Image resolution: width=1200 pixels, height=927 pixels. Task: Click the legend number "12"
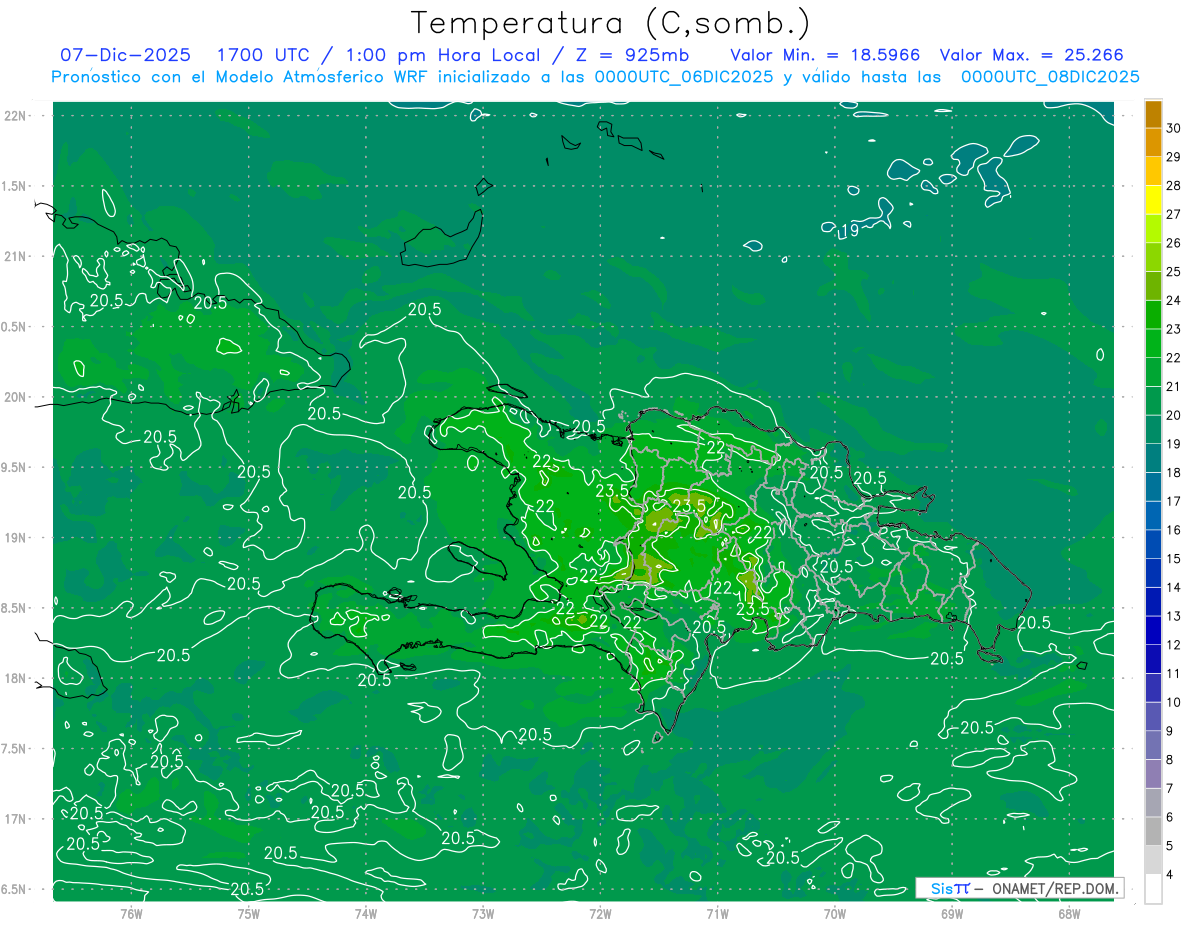pos(1174,644)
